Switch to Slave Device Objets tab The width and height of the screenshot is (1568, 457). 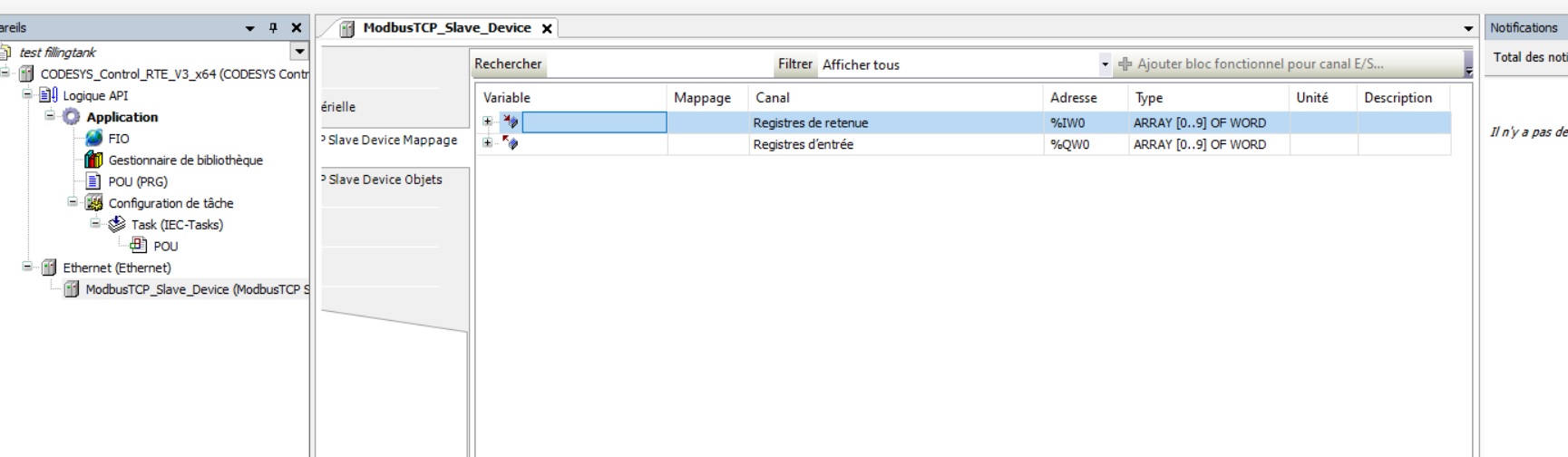click(385, 180)
